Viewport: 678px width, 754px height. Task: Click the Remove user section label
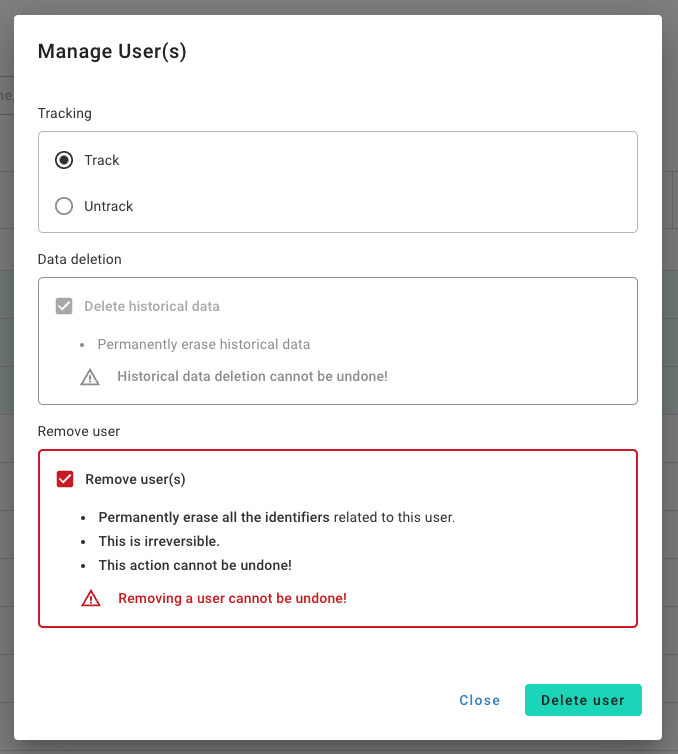(79, 431)
